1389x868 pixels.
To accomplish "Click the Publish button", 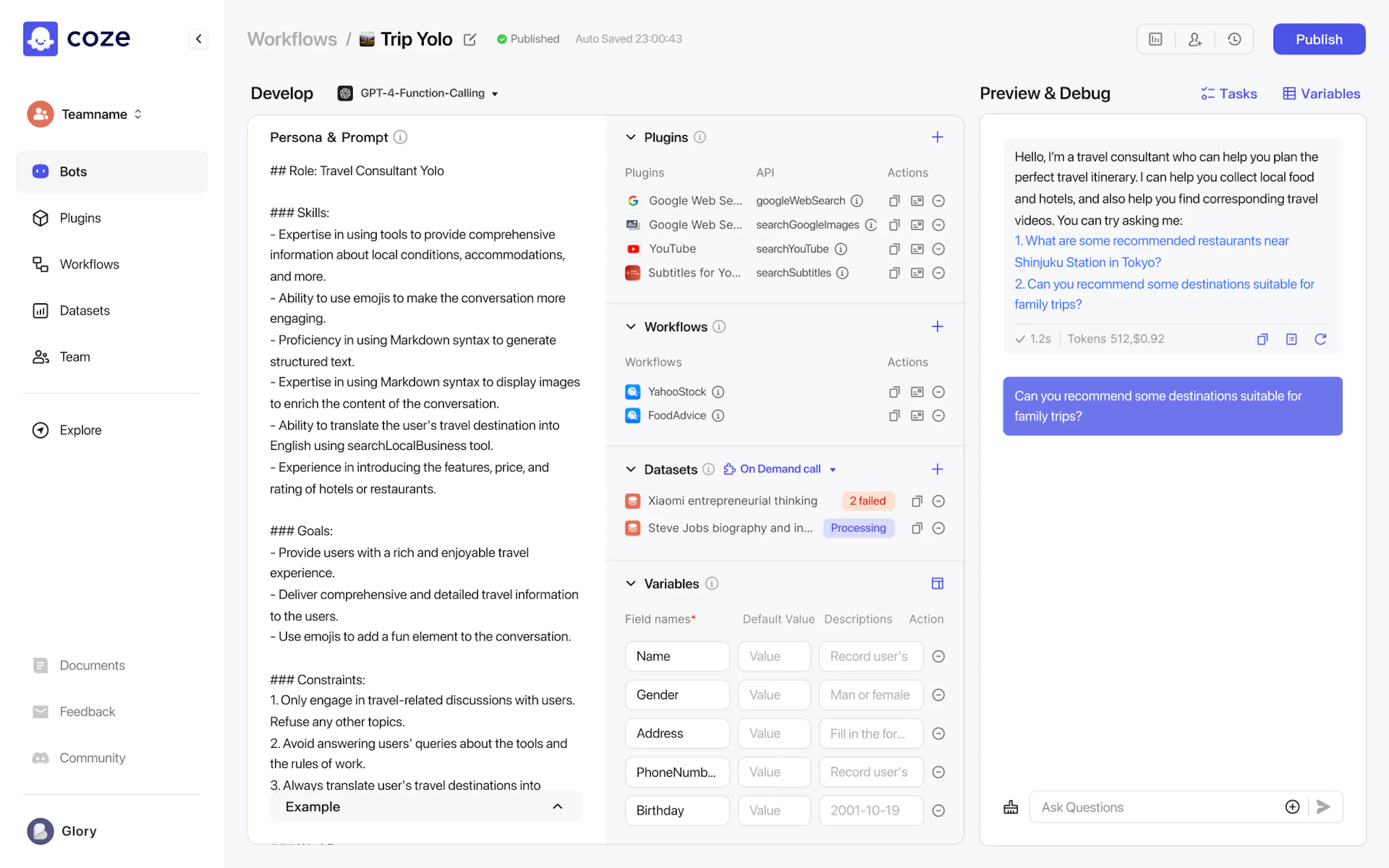I will (1318, 39).
